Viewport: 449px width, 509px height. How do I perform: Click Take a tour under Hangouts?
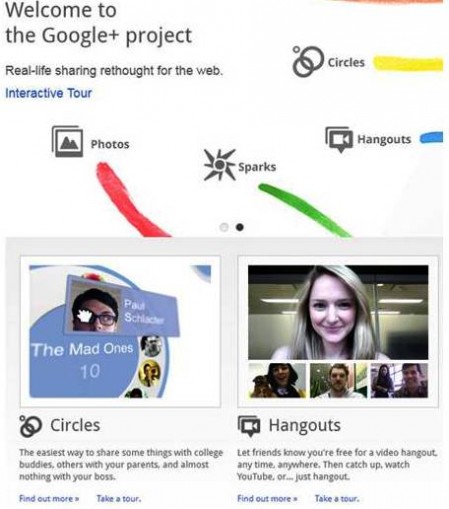pos(337,498)
